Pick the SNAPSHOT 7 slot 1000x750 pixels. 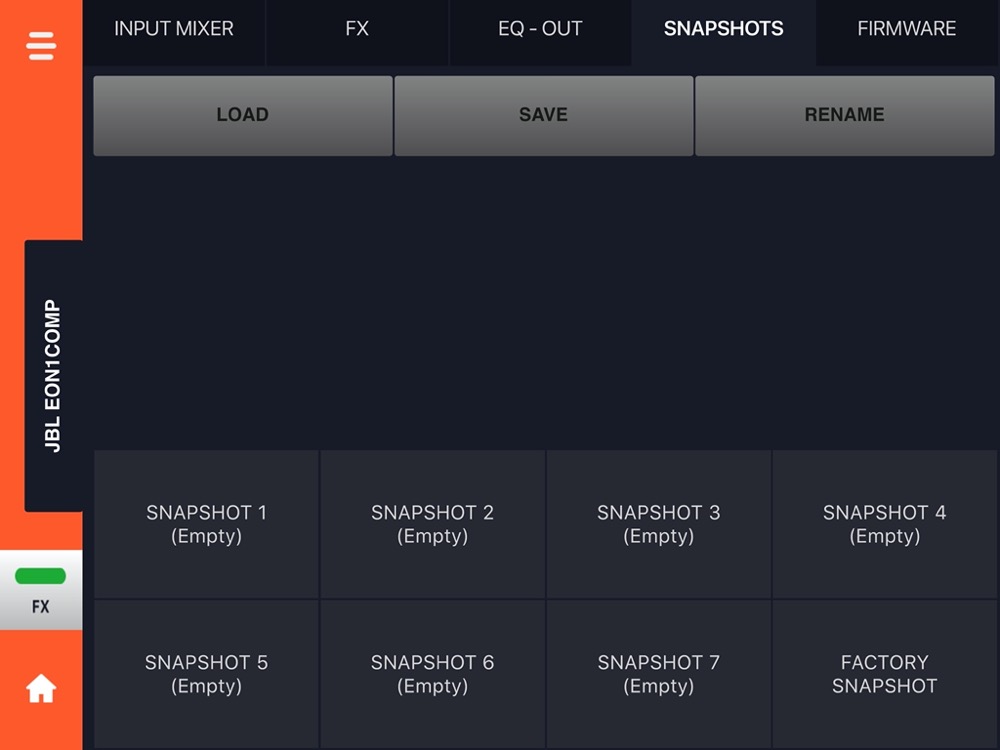658,674
